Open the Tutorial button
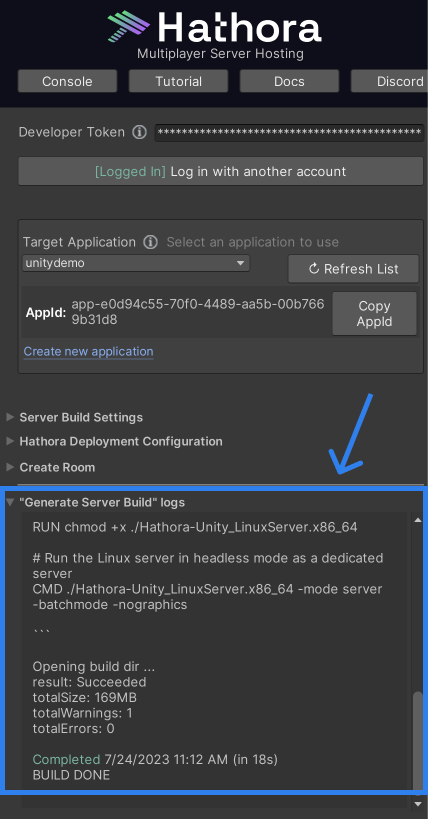Viewport: 428px width, 819px height. (178, 81)
